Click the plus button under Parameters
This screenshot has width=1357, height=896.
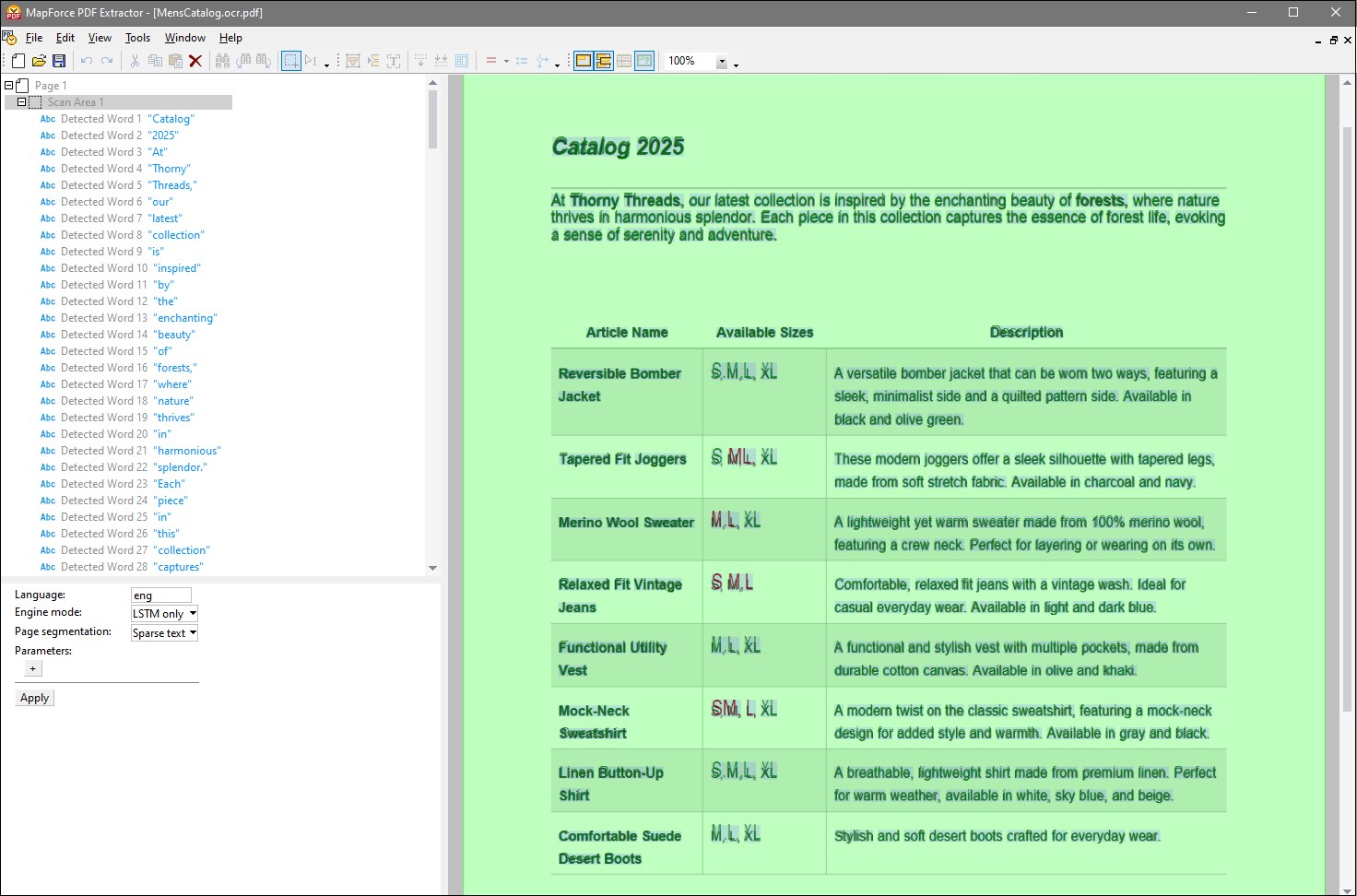coord(33,668)
